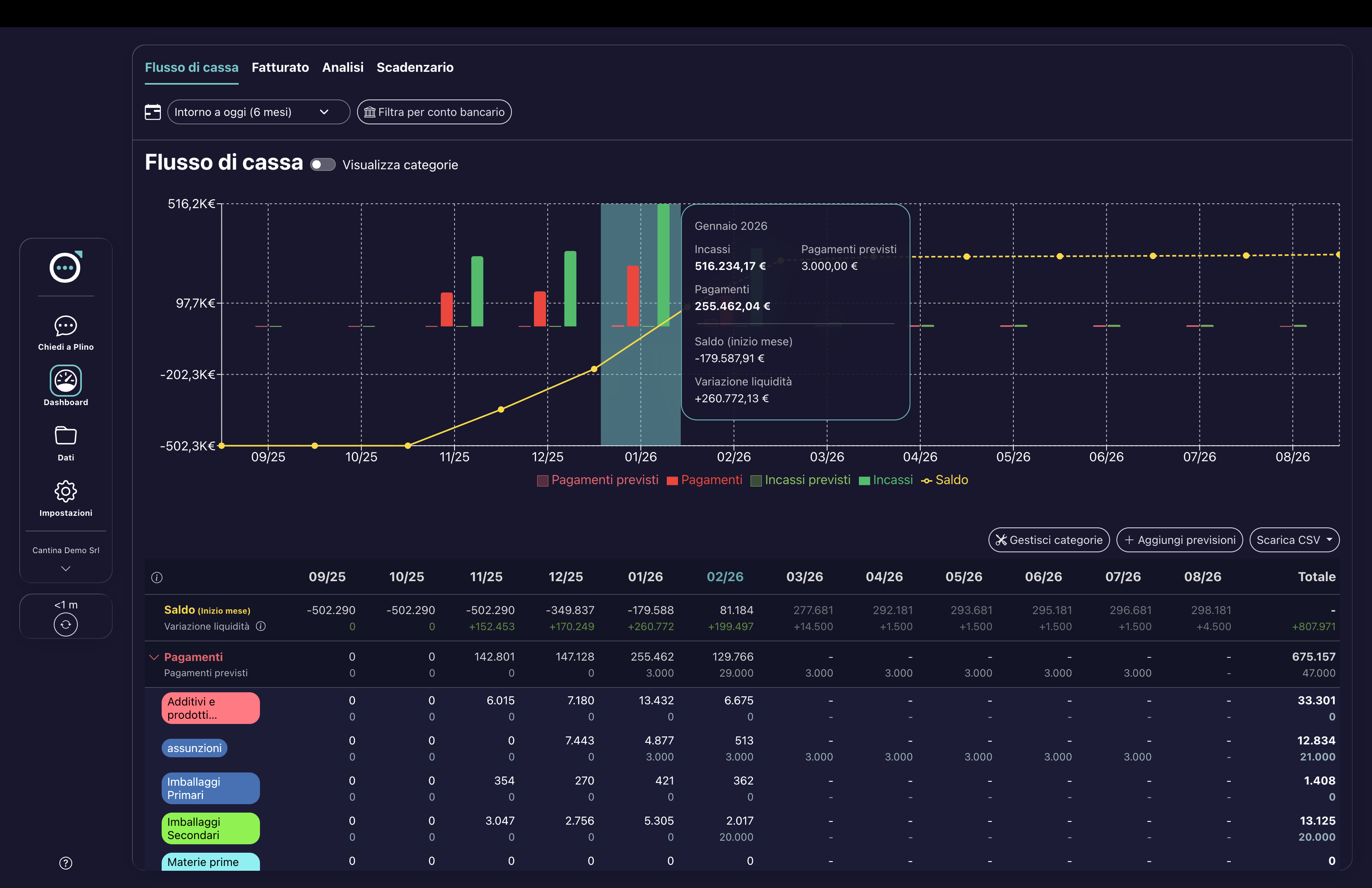Open the help question mark icon
Image resolution: width=1372 pixels, height=888 pixels.
[65, 863]
